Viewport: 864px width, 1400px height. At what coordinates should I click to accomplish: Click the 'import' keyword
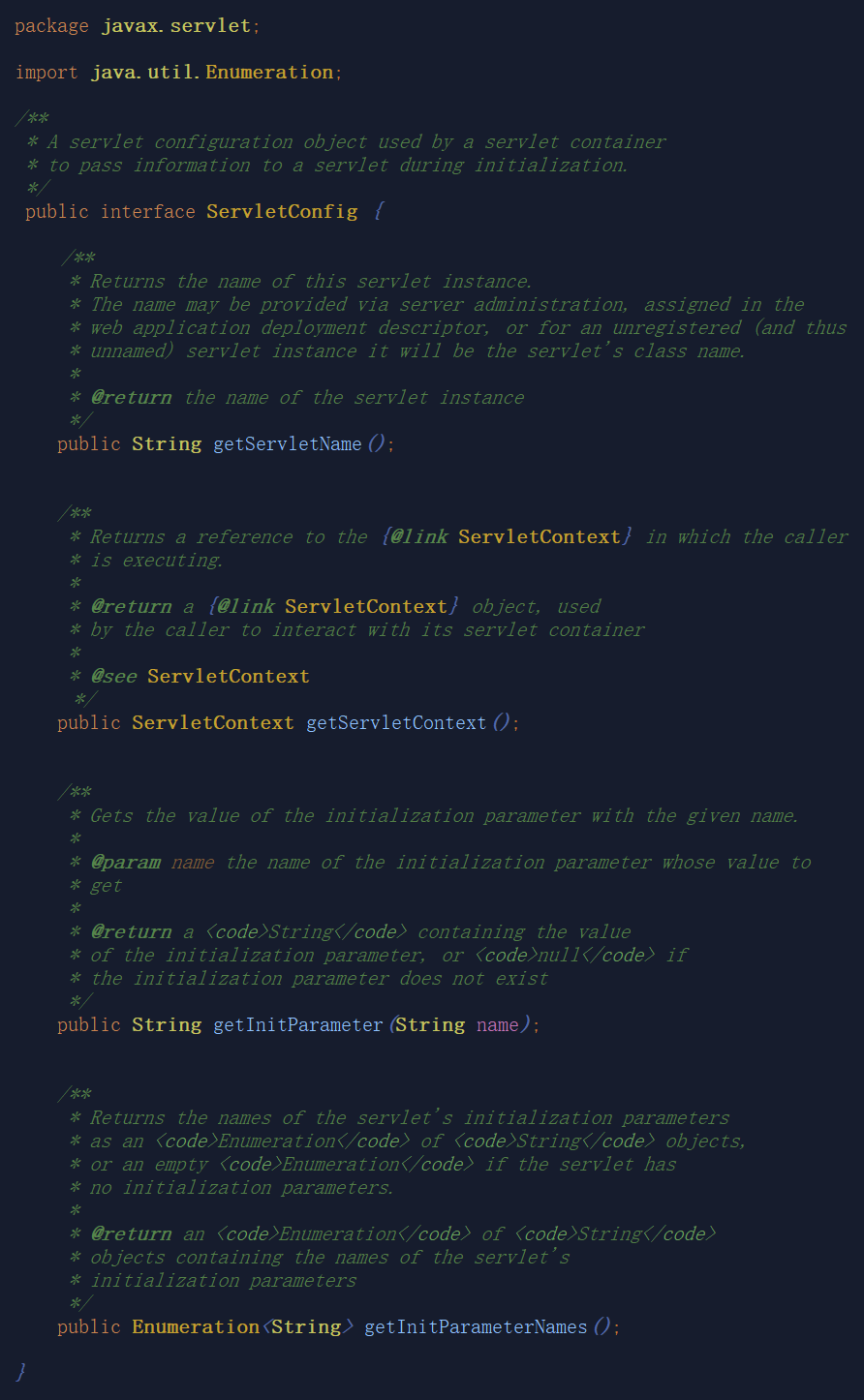click(46, 72)
